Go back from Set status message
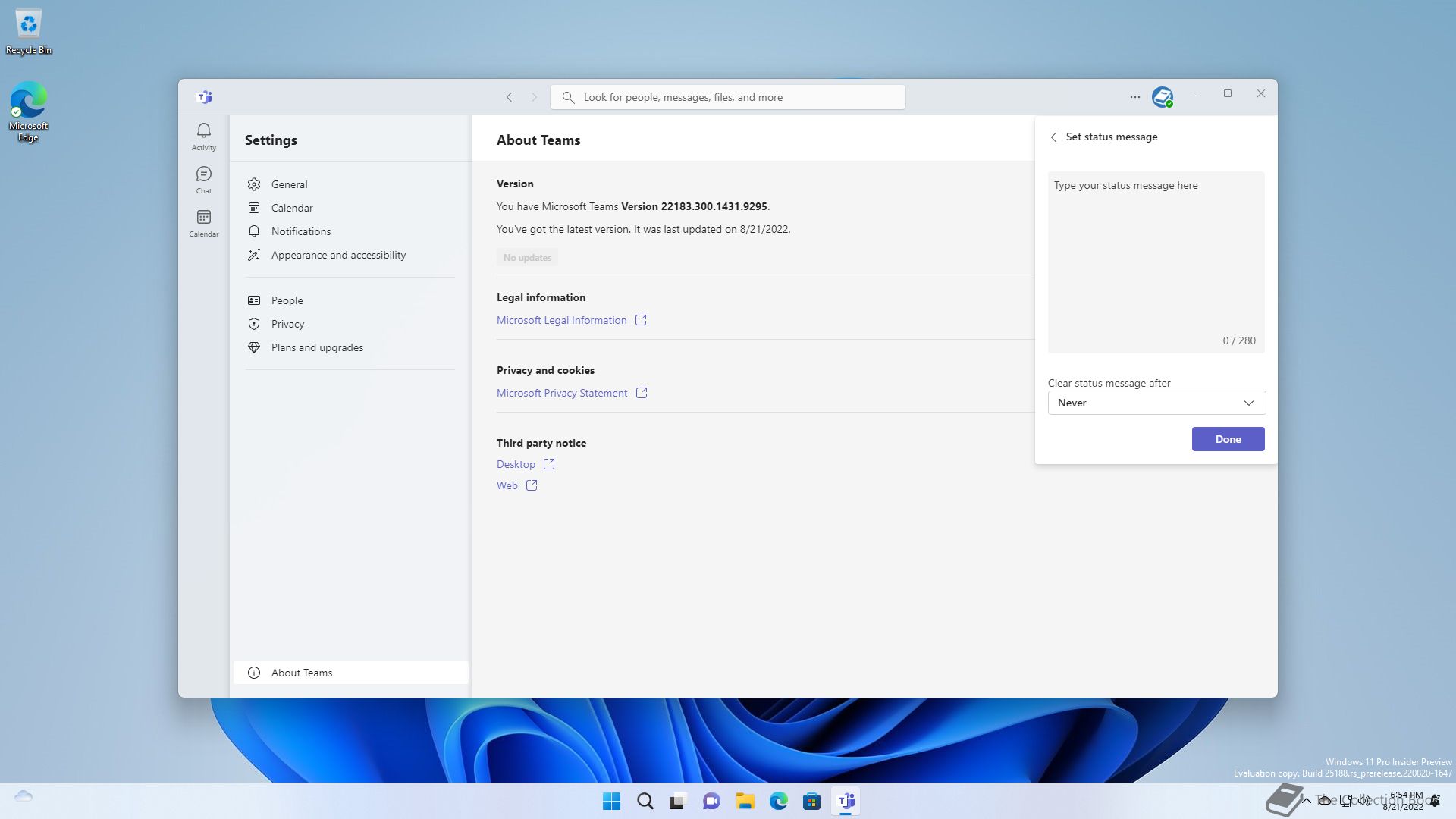This screenshot has width=1456, height=819. coord(1053,137)
